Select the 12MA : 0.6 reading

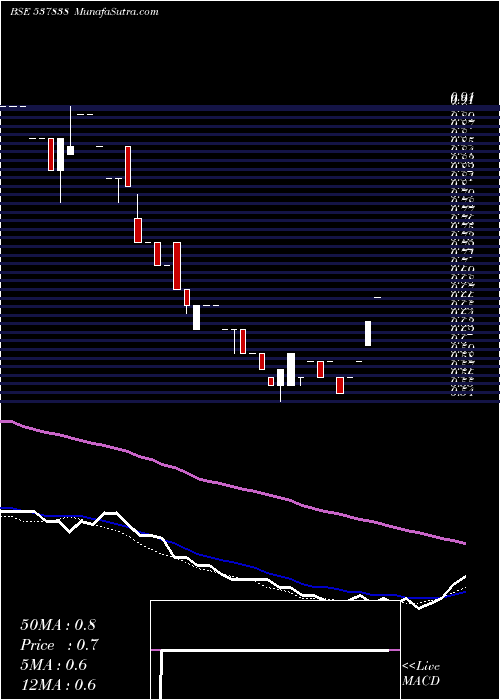point(58,685)
